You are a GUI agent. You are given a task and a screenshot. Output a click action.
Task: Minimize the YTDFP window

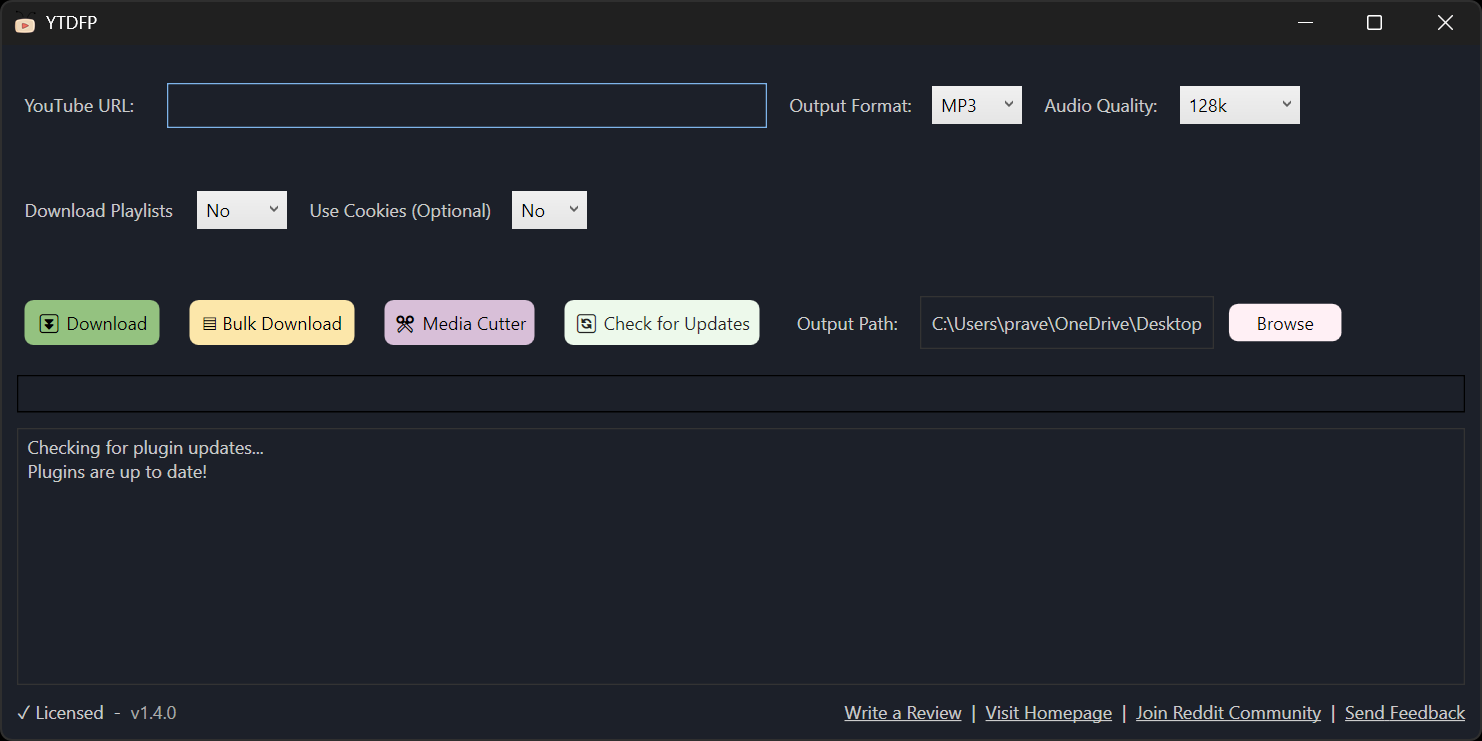(1305, 22)
